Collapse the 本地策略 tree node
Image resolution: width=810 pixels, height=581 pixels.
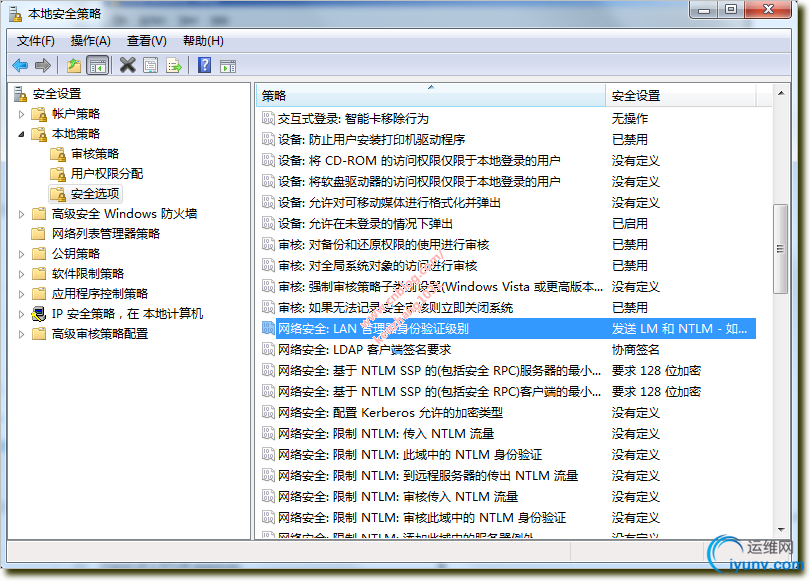(21, 133)
